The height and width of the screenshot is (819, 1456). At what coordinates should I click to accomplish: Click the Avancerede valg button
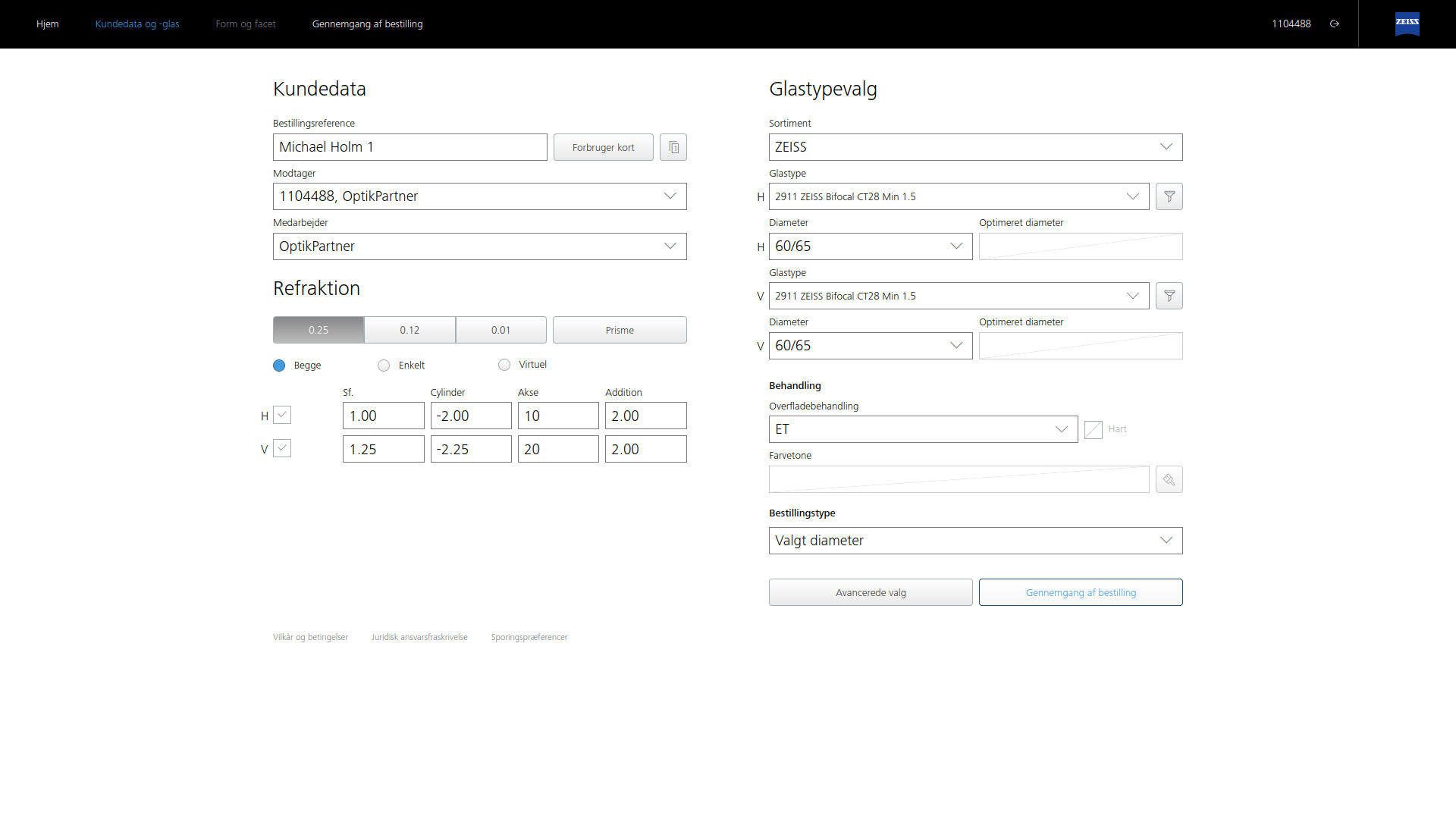coord(871,592)
